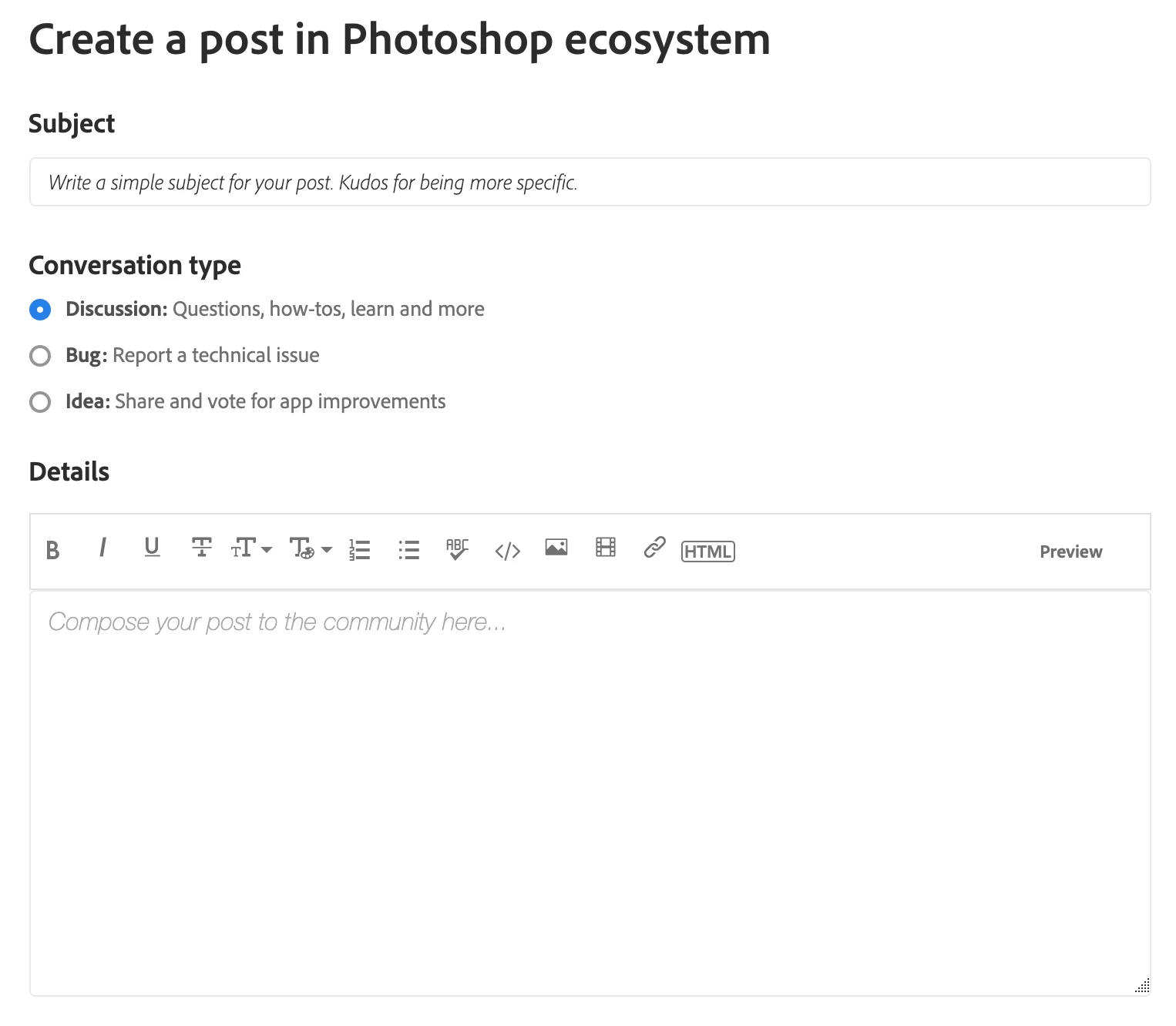Add a hyperlink with the link icon
The image size is (1176, 1026).
pyautogui.click(x=654, y=548)
